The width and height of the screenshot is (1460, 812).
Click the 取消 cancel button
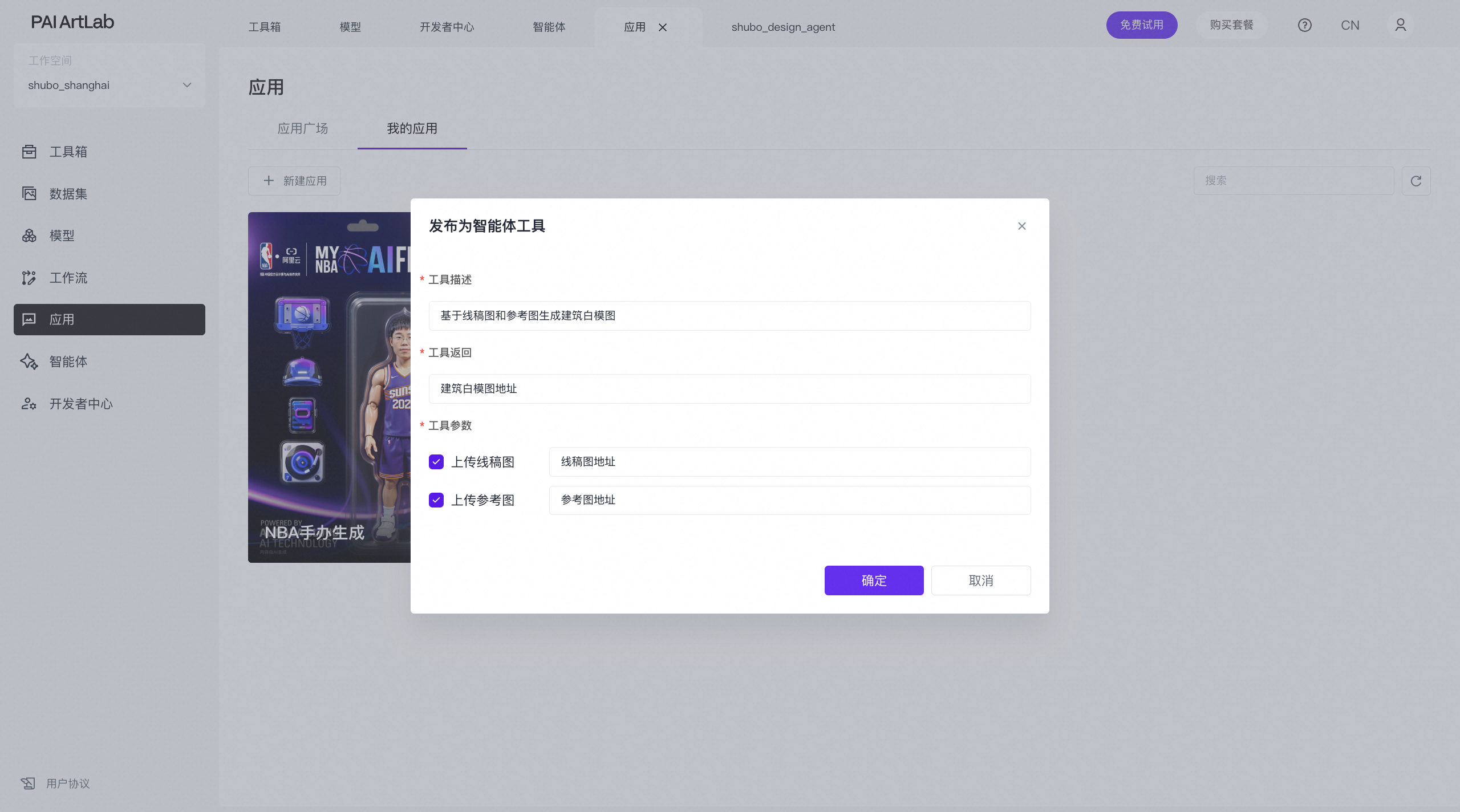tap(981, 580)
